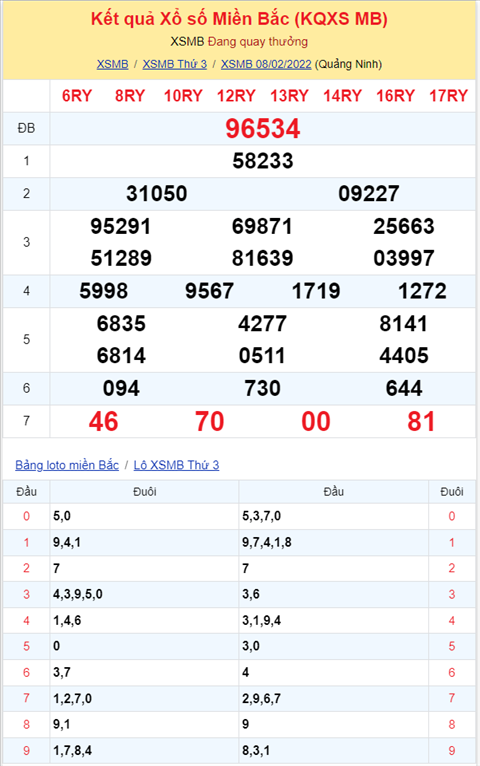The width and height of the screenshot is (480, 766).
Task: Click the Đang quay thưởng status text
Action: click(x=258, y=42)
